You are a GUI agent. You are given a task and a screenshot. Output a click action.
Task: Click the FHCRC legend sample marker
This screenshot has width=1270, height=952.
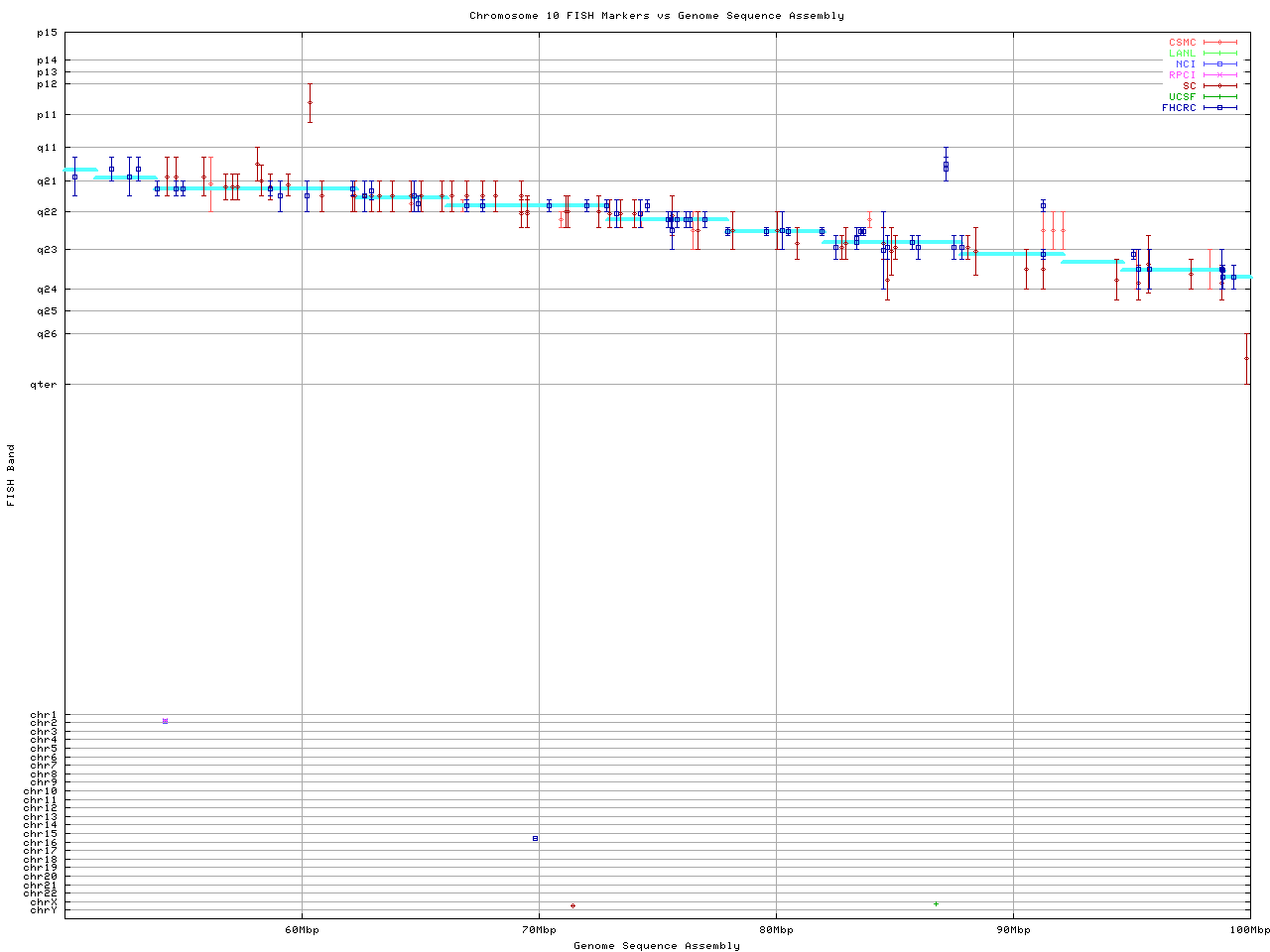(x=1219, y=108)
